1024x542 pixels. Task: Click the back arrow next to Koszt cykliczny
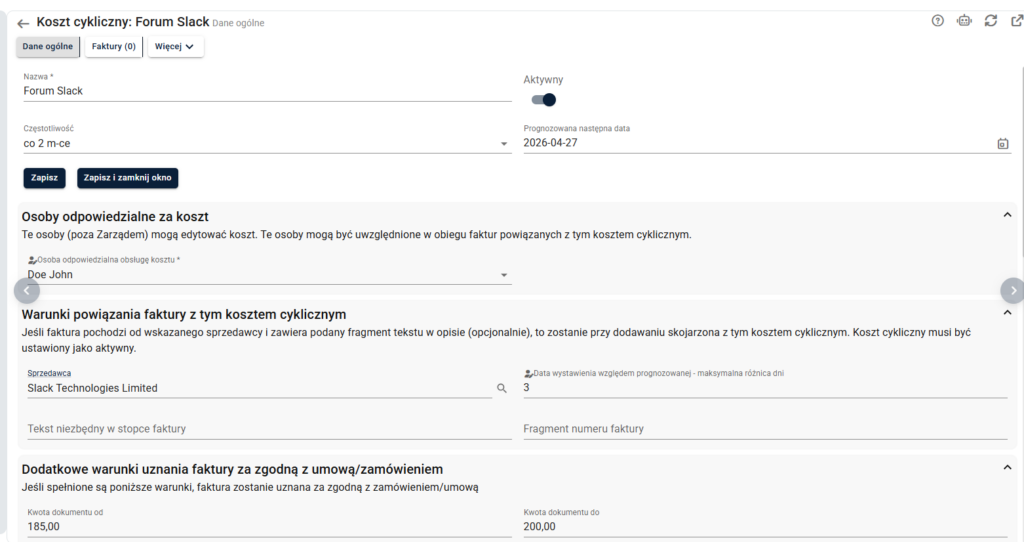[24, 24]
